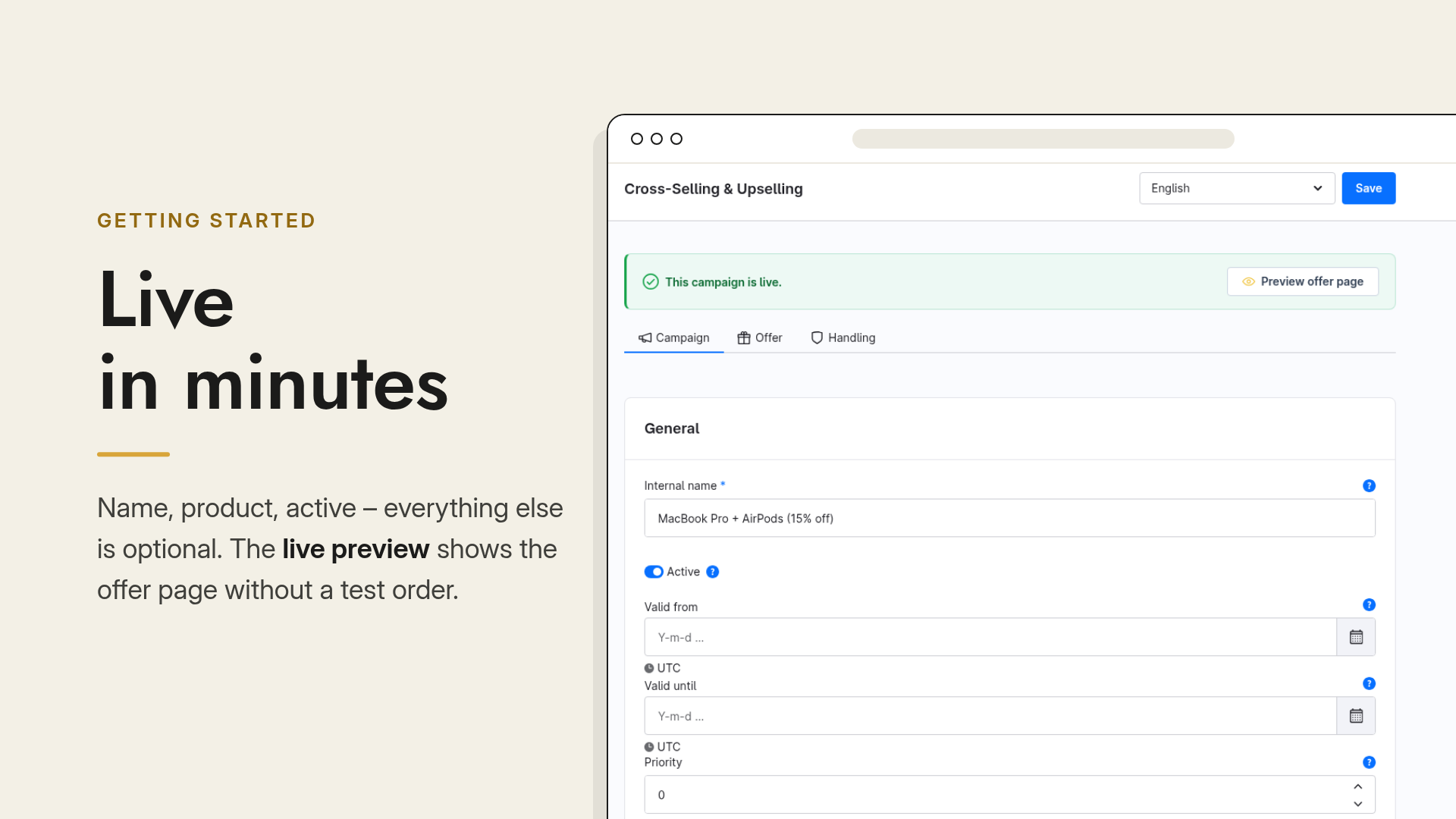Open the Valid from calendar picker

click(x=1356, y=637)
